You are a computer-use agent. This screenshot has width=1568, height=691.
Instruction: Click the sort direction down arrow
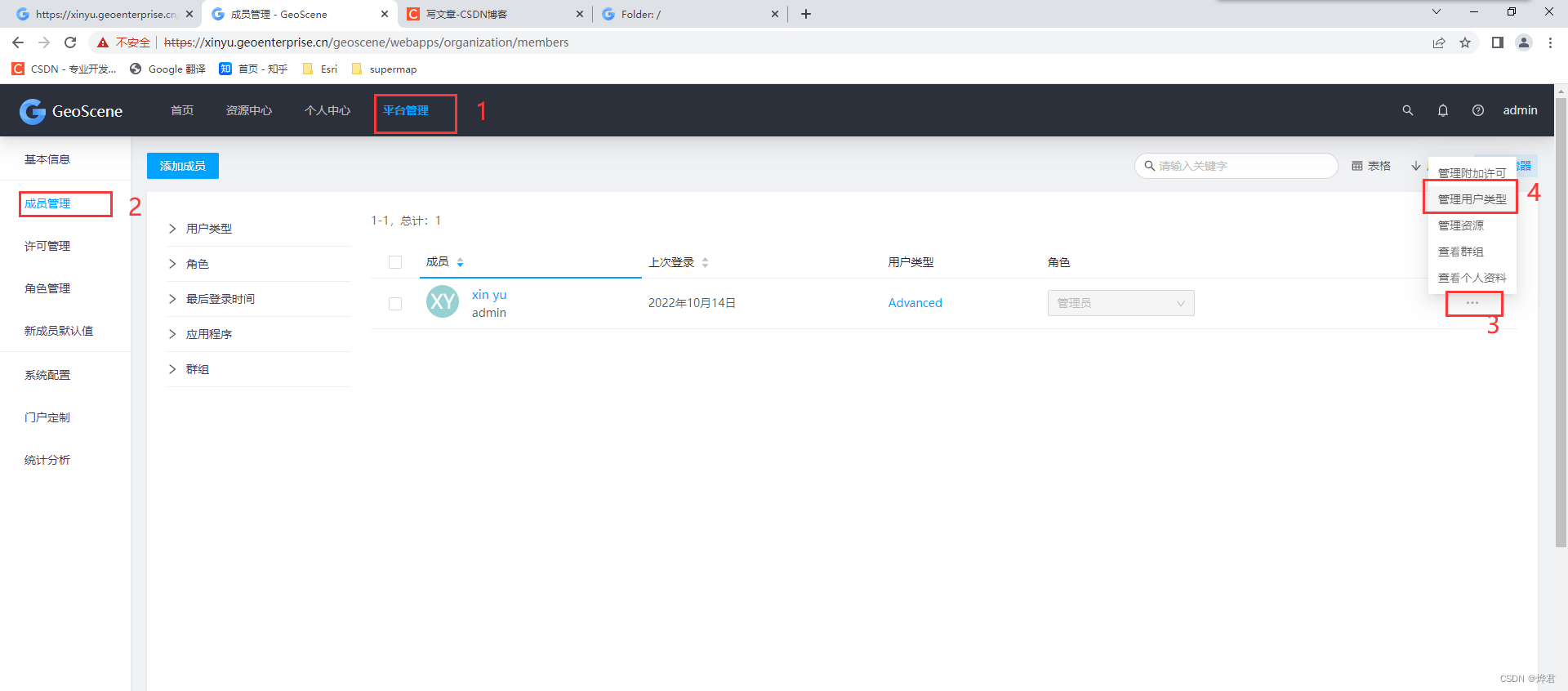pos(1415,166)
